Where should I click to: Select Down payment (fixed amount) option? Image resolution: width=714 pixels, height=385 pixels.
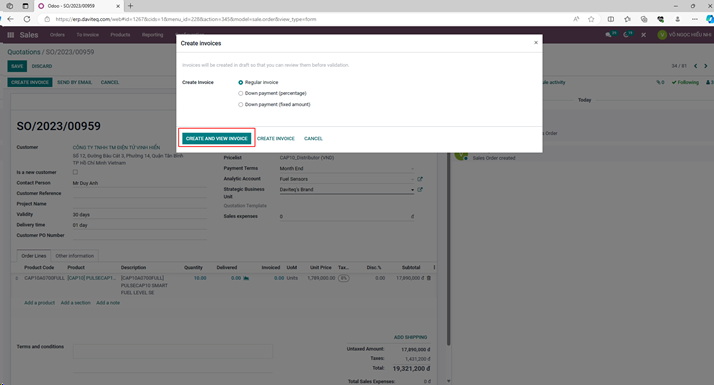click(240, 104)
